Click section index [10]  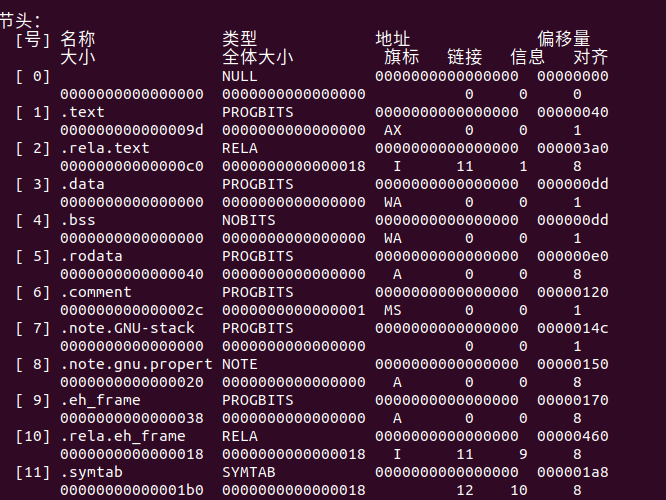click(x=33, y=436)
